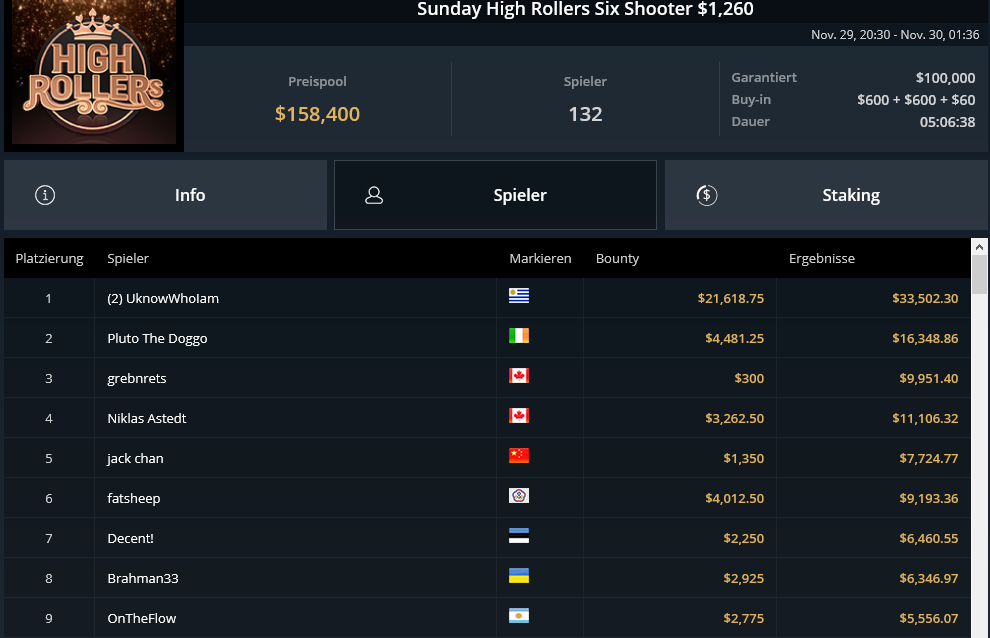The height and width of the screenshot is (638, 990).
Task: Click the scrollbar up arrow
Action: pos(980,247)
